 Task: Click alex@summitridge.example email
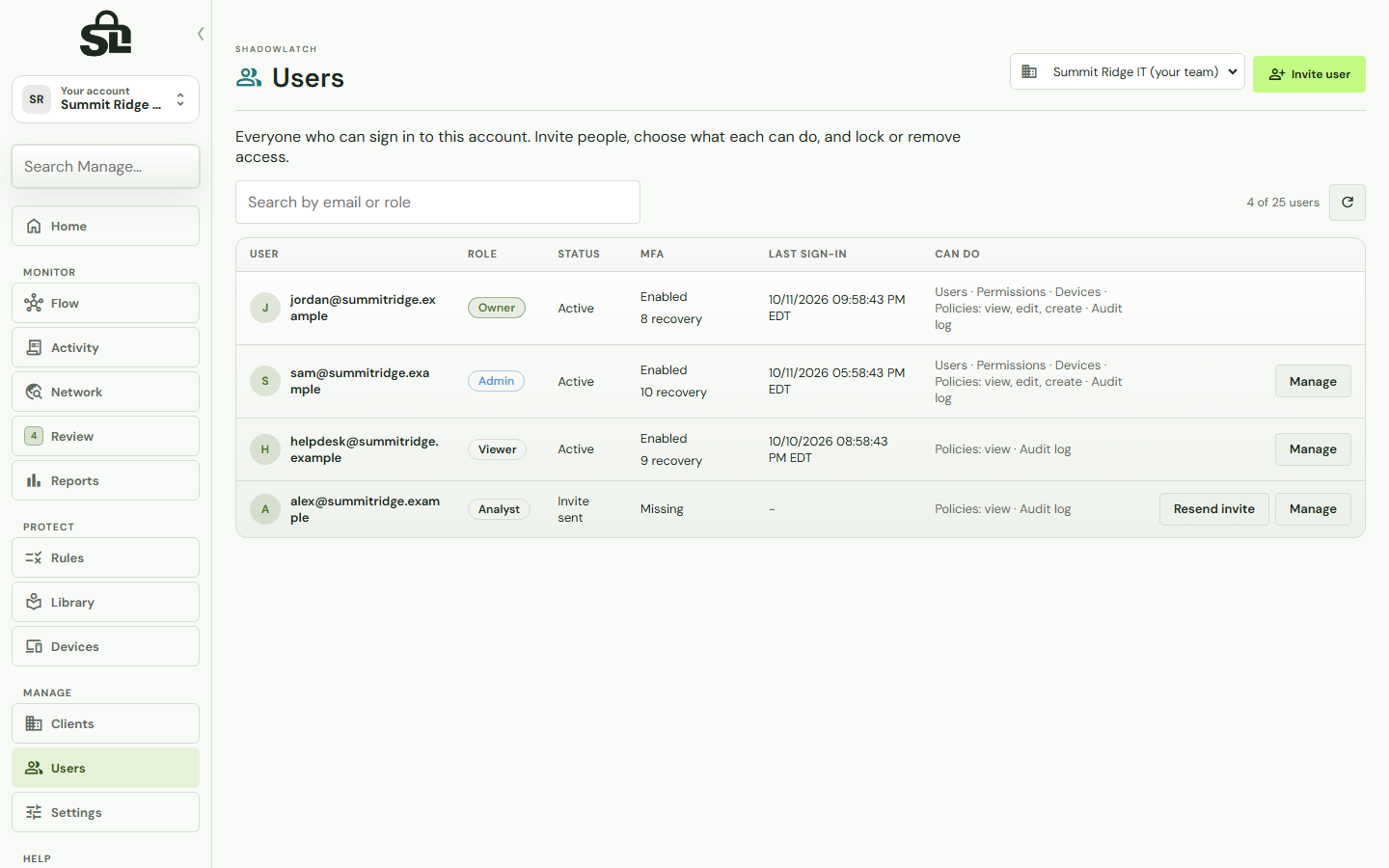click(365, 509)
